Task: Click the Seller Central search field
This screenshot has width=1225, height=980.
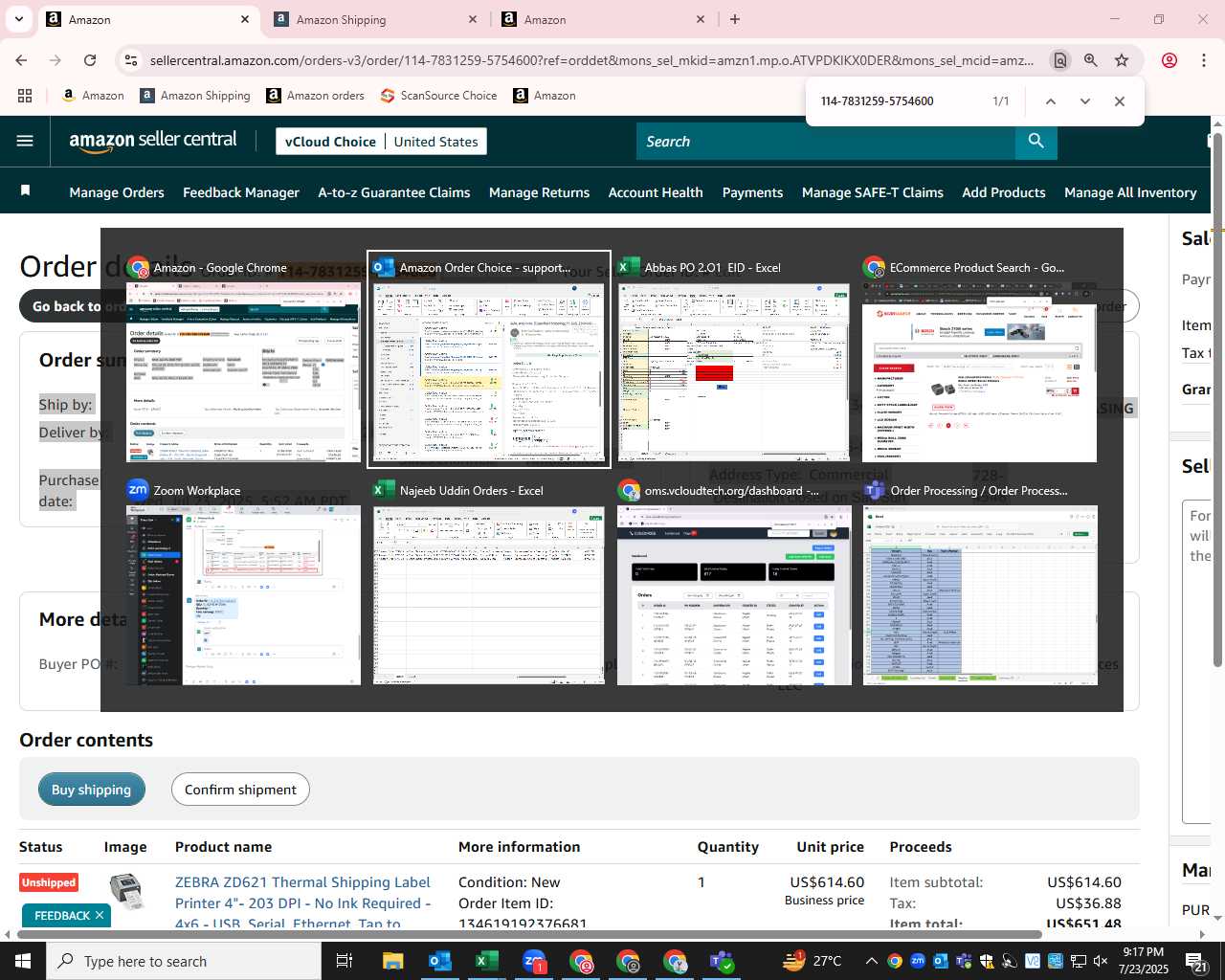Action: pyautogui.click(x=826, y=142)
